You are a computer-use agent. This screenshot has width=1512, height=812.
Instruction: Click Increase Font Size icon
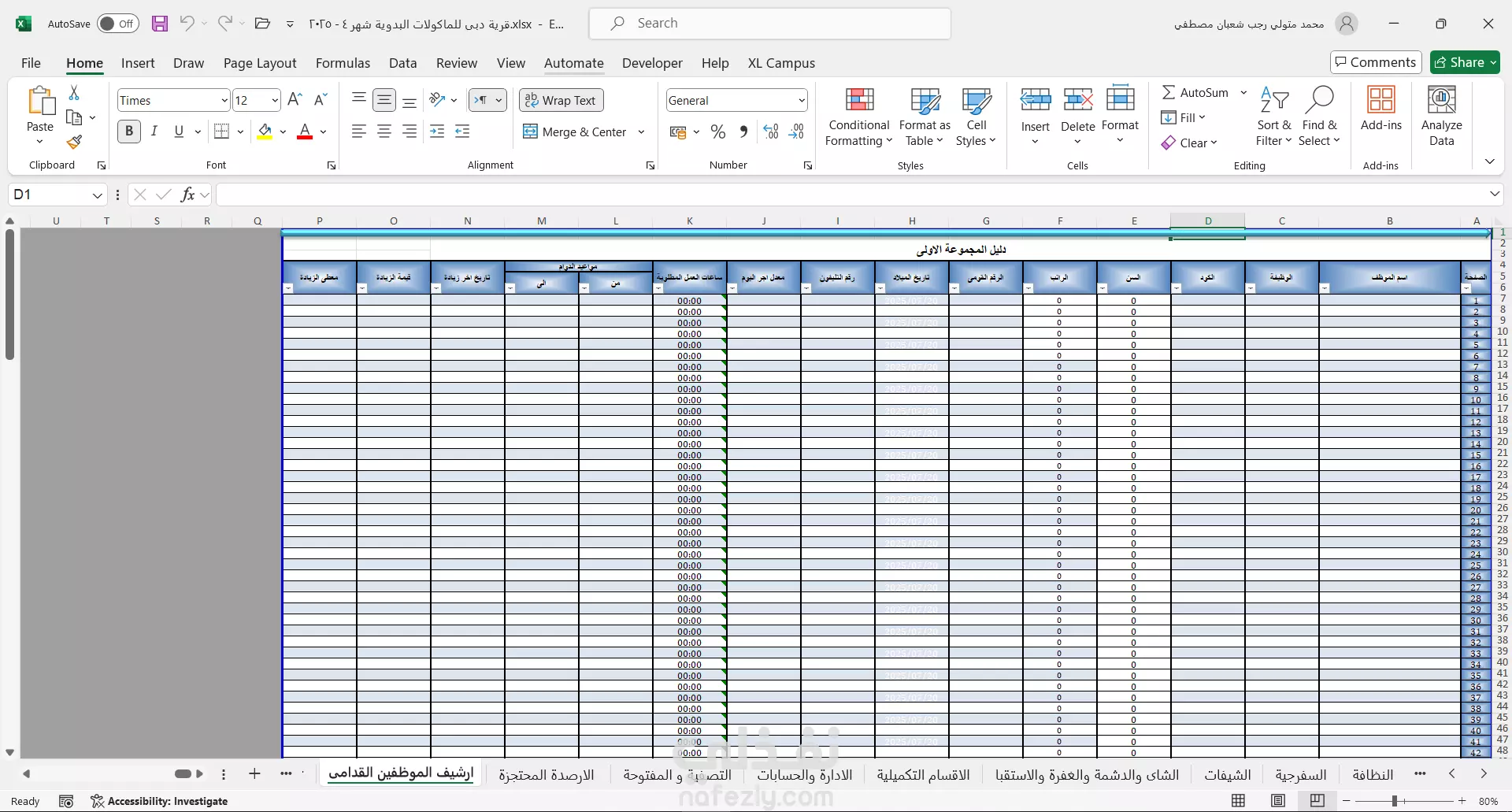point(295,100)
